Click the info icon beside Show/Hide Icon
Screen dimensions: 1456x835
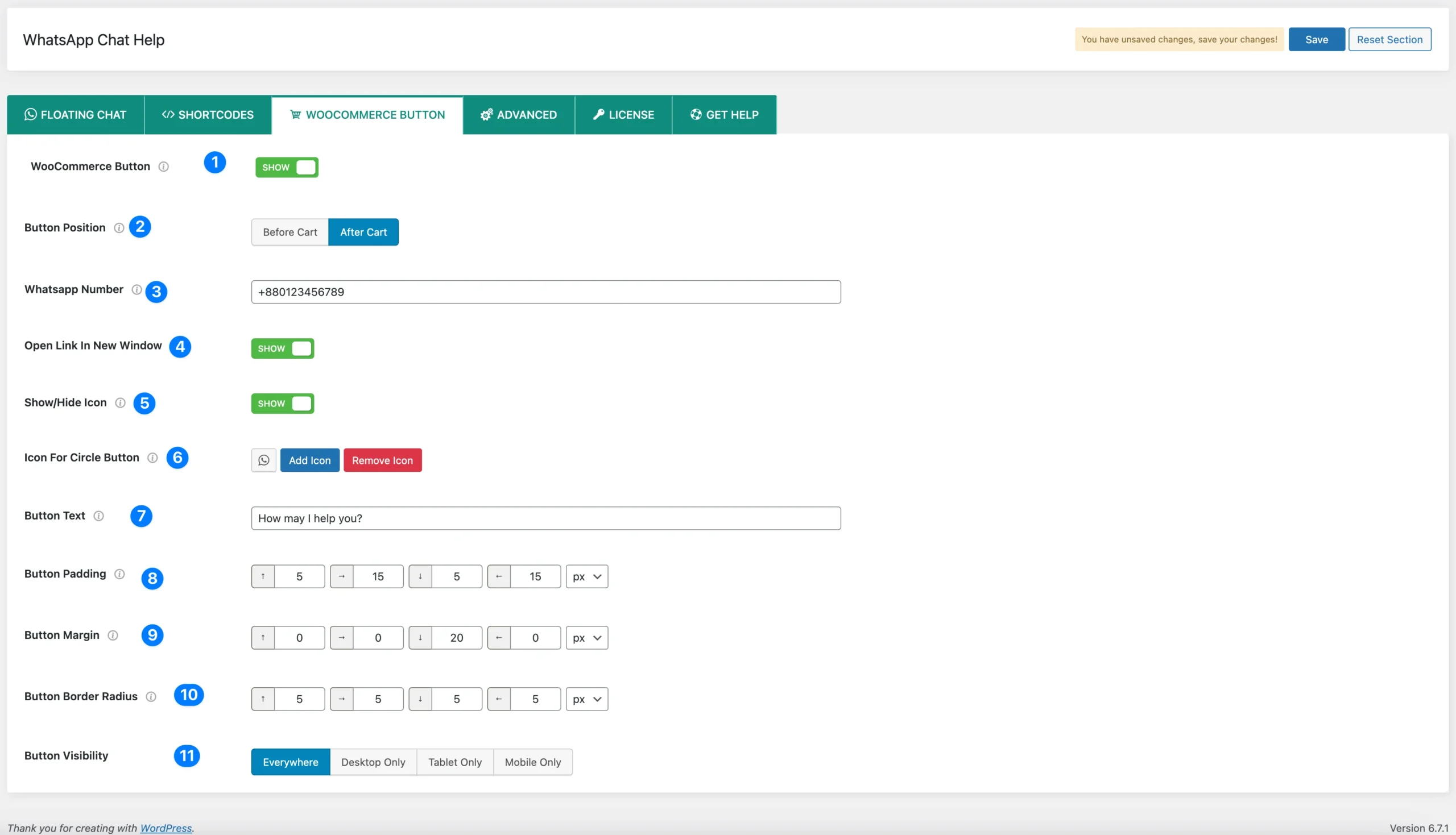[120, 402]
